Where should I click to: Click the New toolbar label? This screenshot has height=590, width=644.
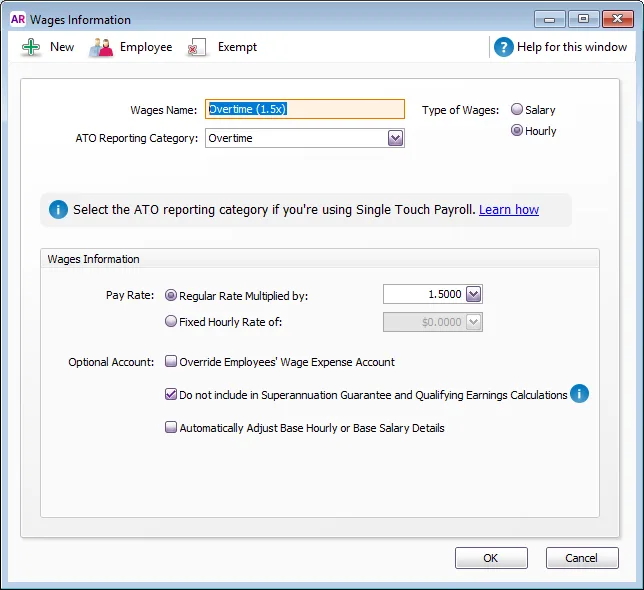62,47
